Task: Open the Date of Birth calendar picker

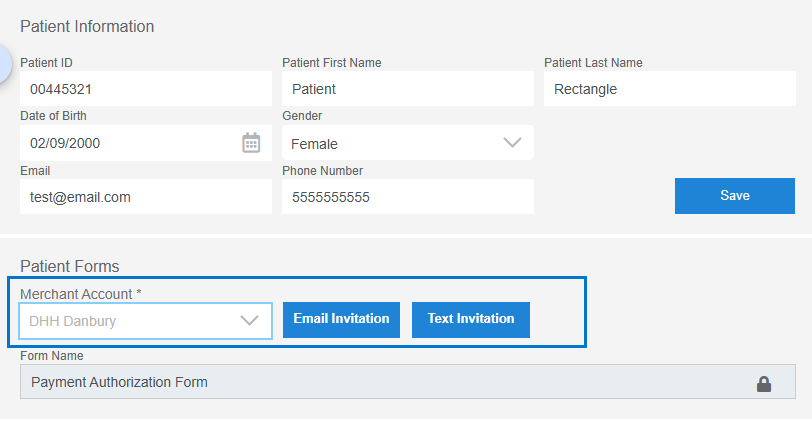Action: [251, 143]
